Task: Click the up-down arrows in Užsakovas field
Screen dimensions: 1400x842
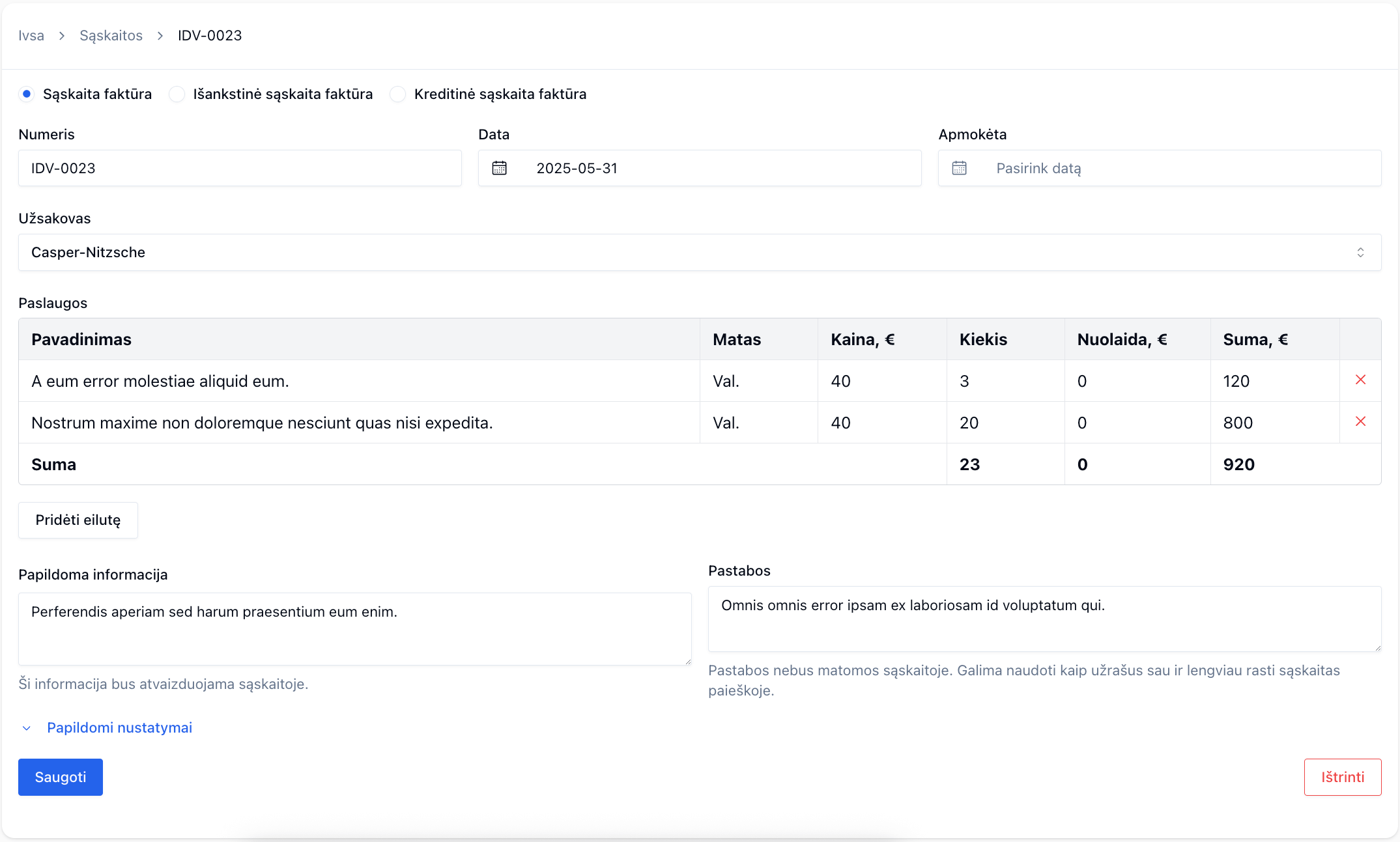Action: click(1360, 253)
